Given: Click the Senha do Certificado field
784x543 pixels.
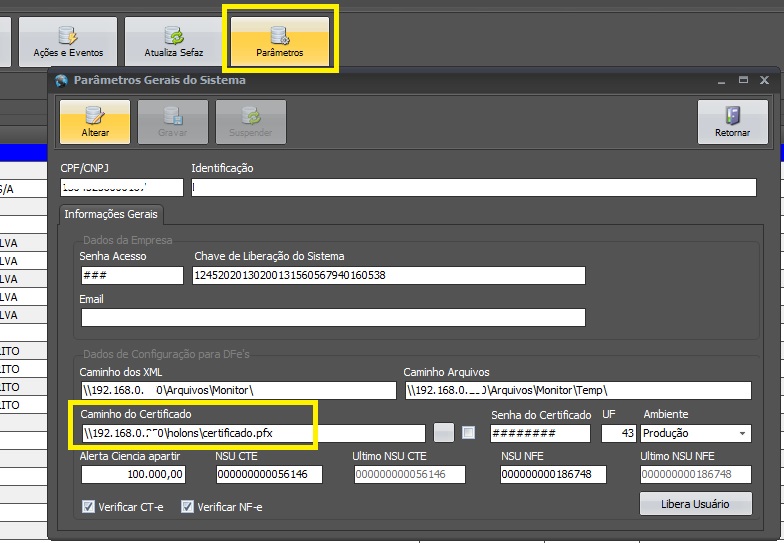Looking at the screenshot, I should (540, 433).
